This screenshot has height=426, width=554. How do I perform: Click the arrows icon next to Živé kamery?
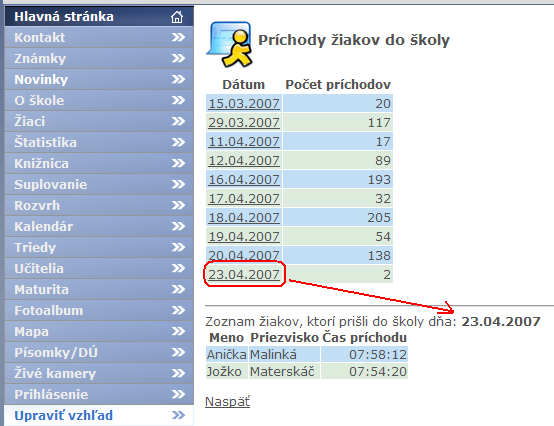(178, 373)
